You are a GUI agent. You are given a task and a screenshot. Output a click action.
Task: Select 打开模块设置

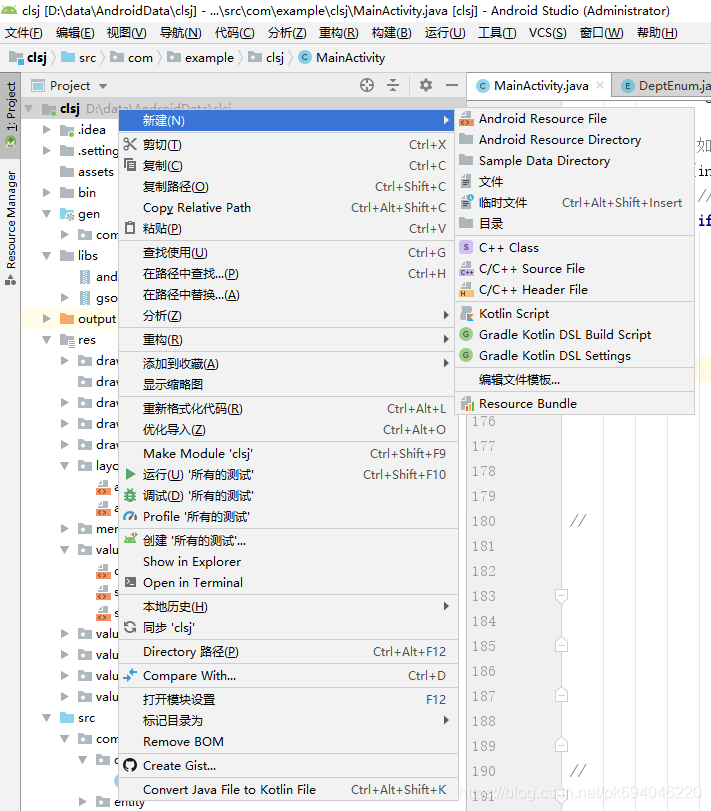pyautogui.click(x=288, y=699)
